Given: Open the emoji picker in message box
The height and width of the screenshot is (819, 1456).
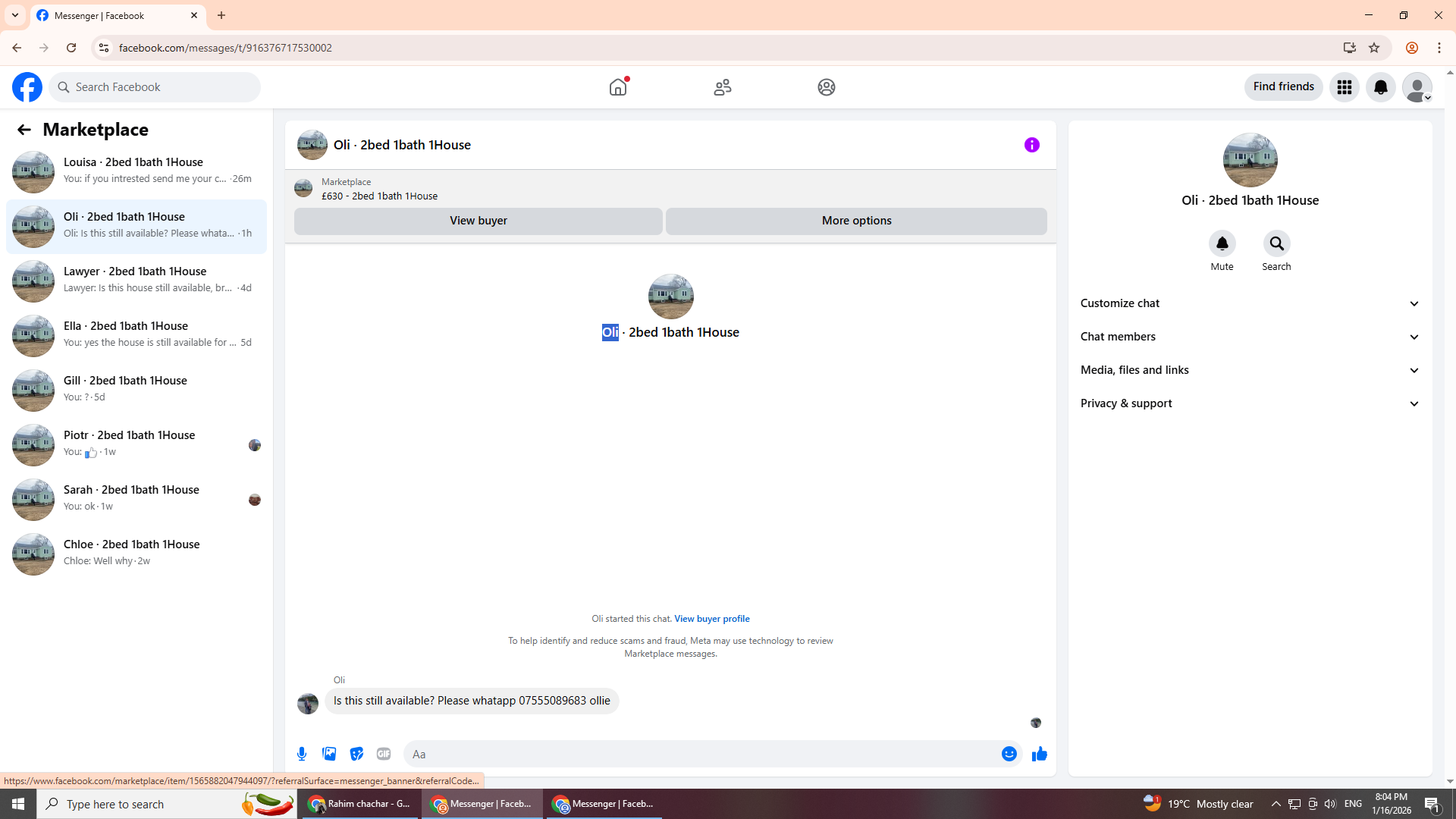Looking at the screenshot, I should (1009, 754).
